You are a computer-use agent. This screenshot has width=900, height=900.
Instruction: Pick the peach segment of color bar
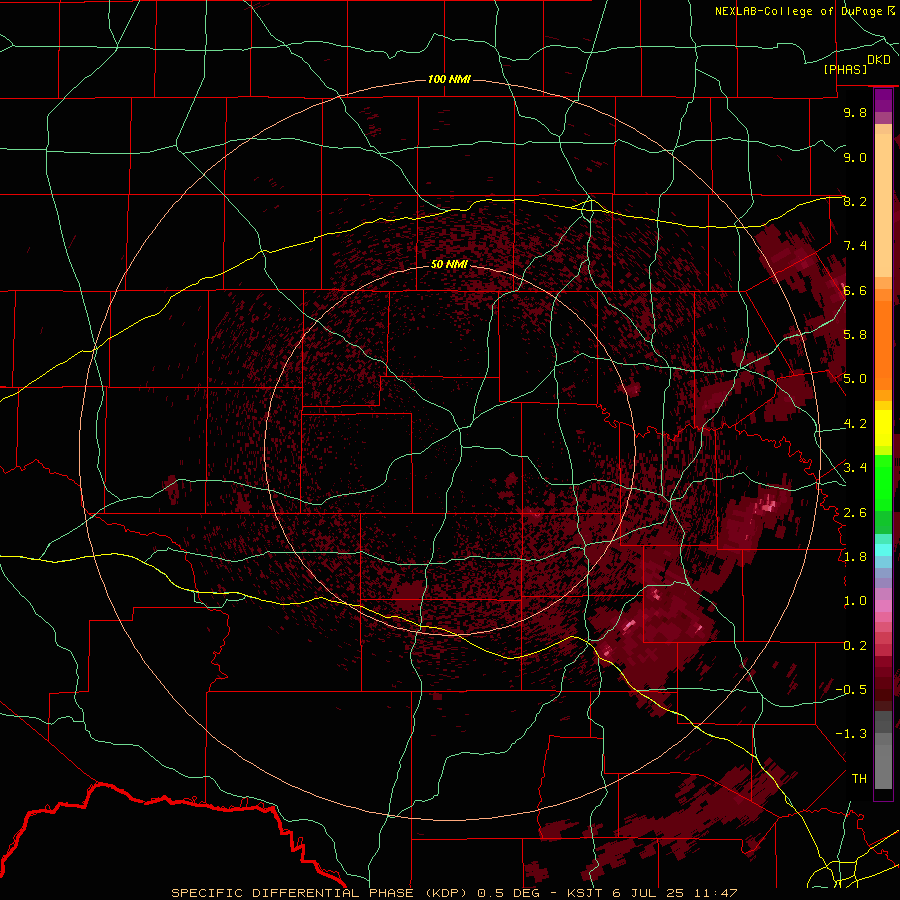point(883,207)
